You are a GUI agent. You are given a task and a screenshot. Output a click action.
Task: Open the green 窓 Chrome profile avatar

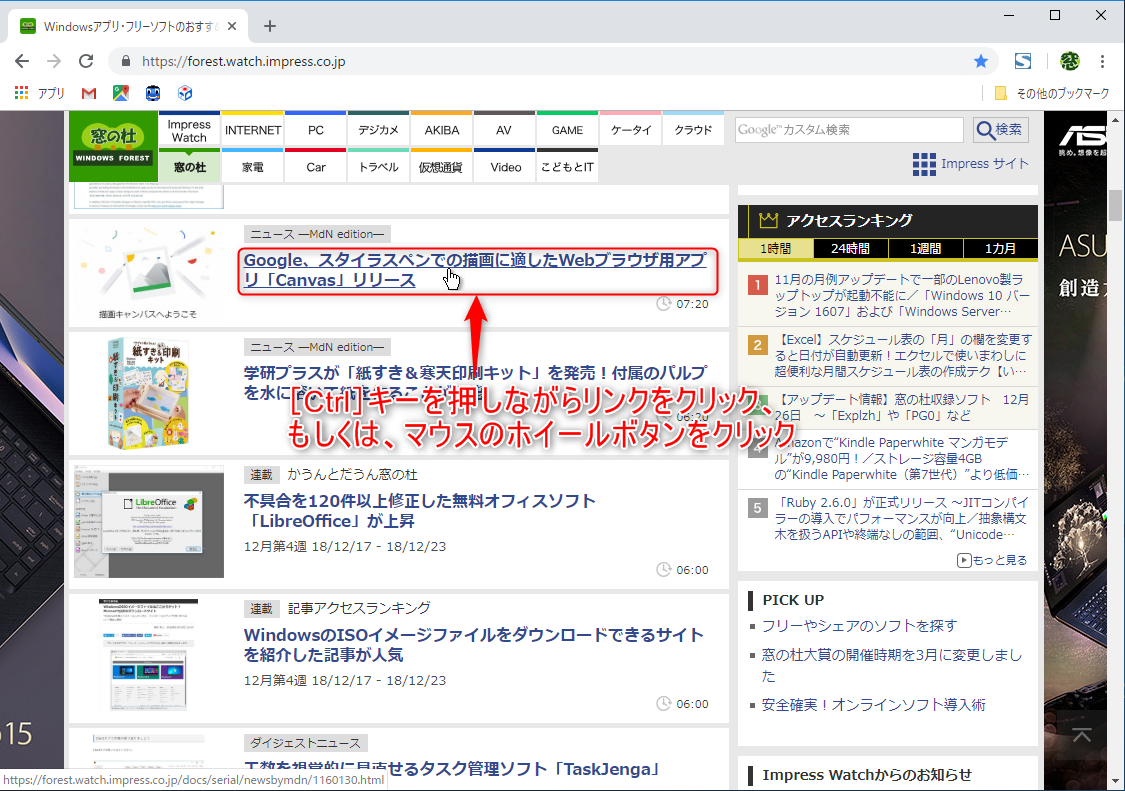click(x=1070, y=61)
